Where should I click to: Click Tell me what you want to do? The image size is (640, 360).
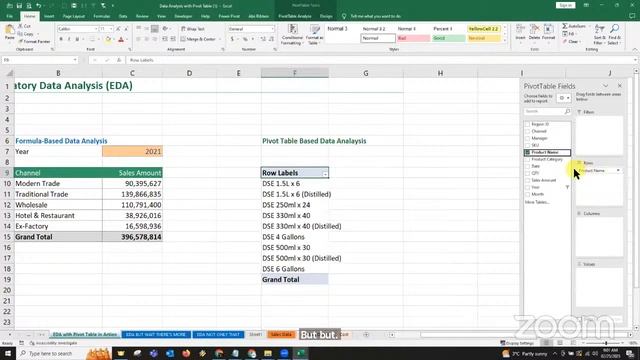pos(375,16)
